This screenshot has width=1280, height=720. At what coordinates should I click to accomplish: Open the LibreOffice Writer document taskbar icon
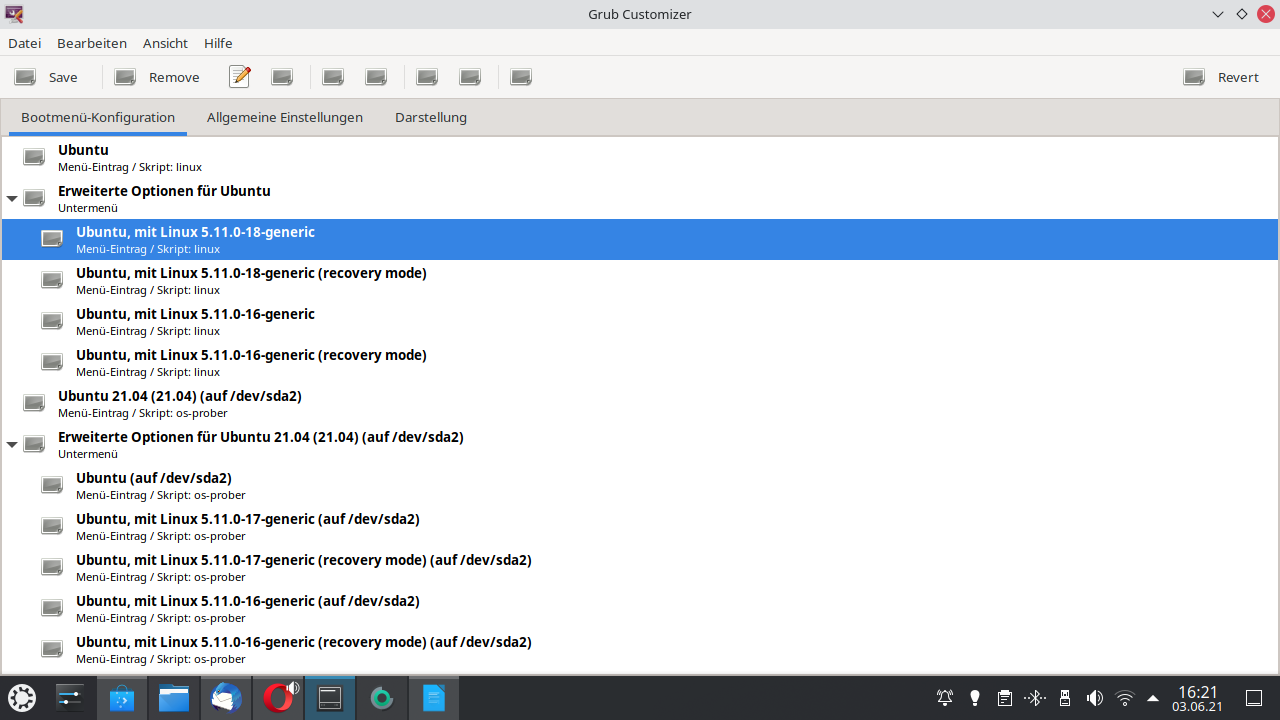434,698
